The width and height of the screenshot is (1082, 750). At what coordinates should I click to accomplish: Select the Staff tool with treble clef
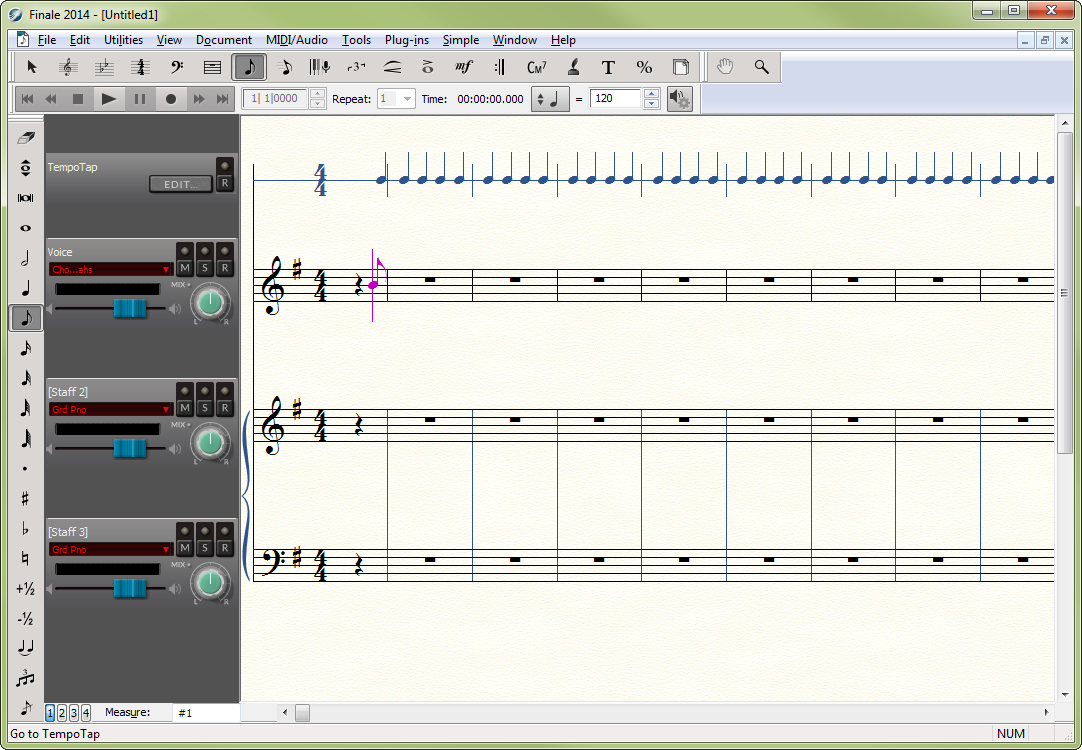(68, 67)
